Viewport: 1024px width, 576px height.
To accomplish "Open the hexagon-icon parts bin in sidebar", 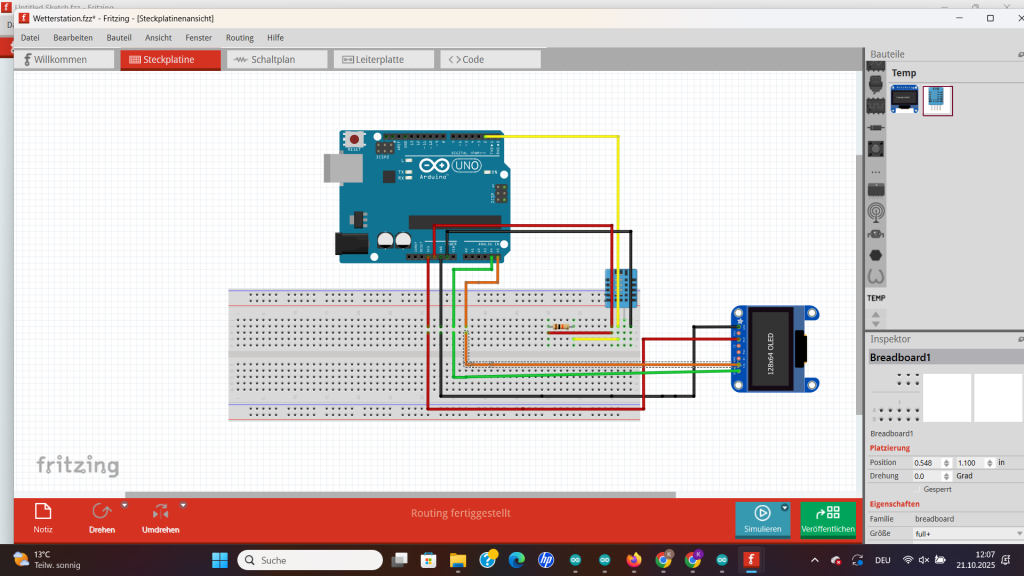I will (876, 255).
